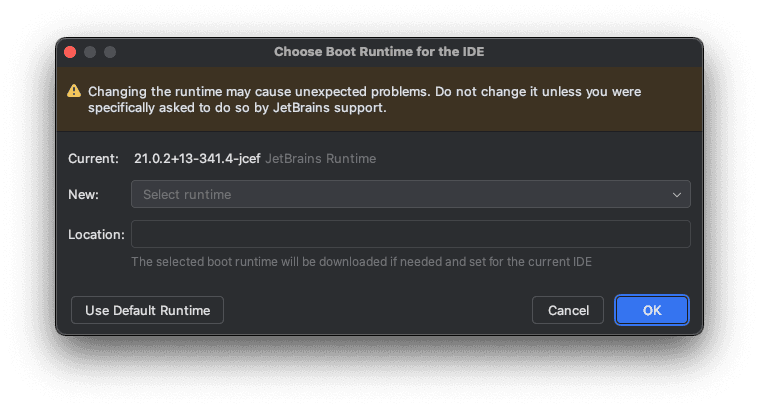Select the current version '21.0.2+13-341.4-jcef' text
The width and height of the screenshot is (759, 409).
[197, 158]
